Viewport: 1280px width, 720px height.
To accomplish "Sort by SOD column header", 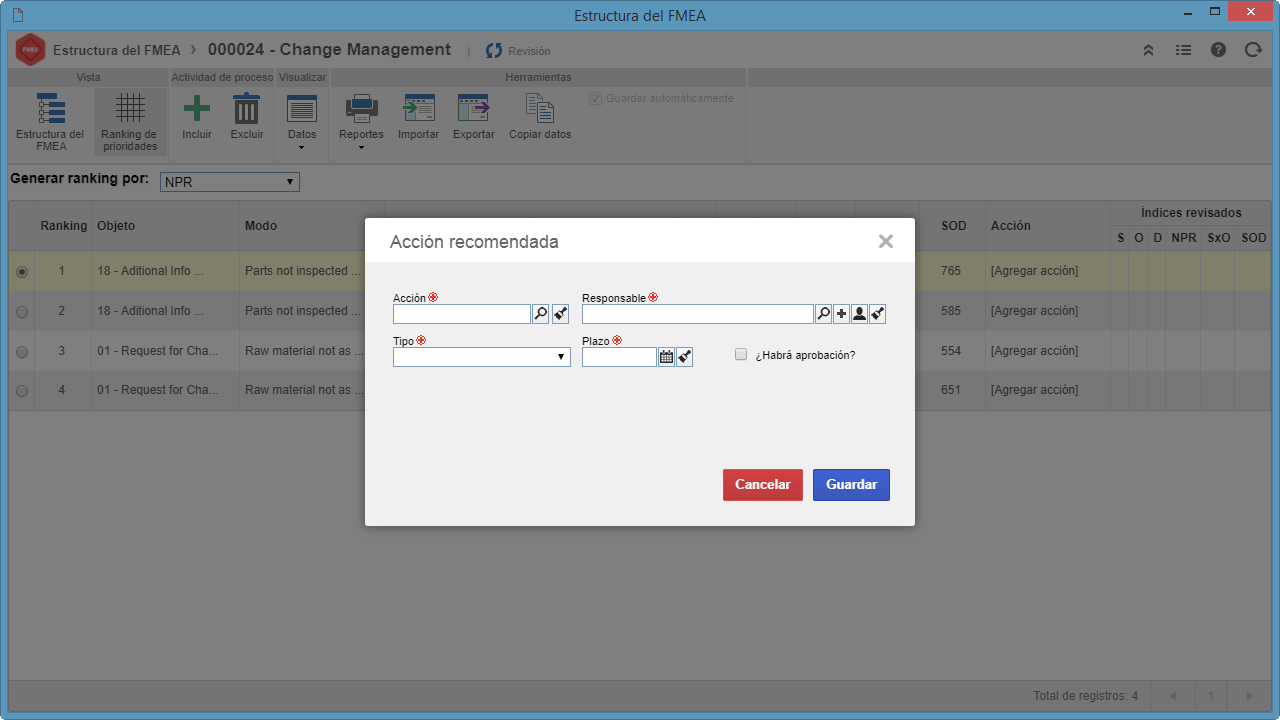I will click(954, 226).
